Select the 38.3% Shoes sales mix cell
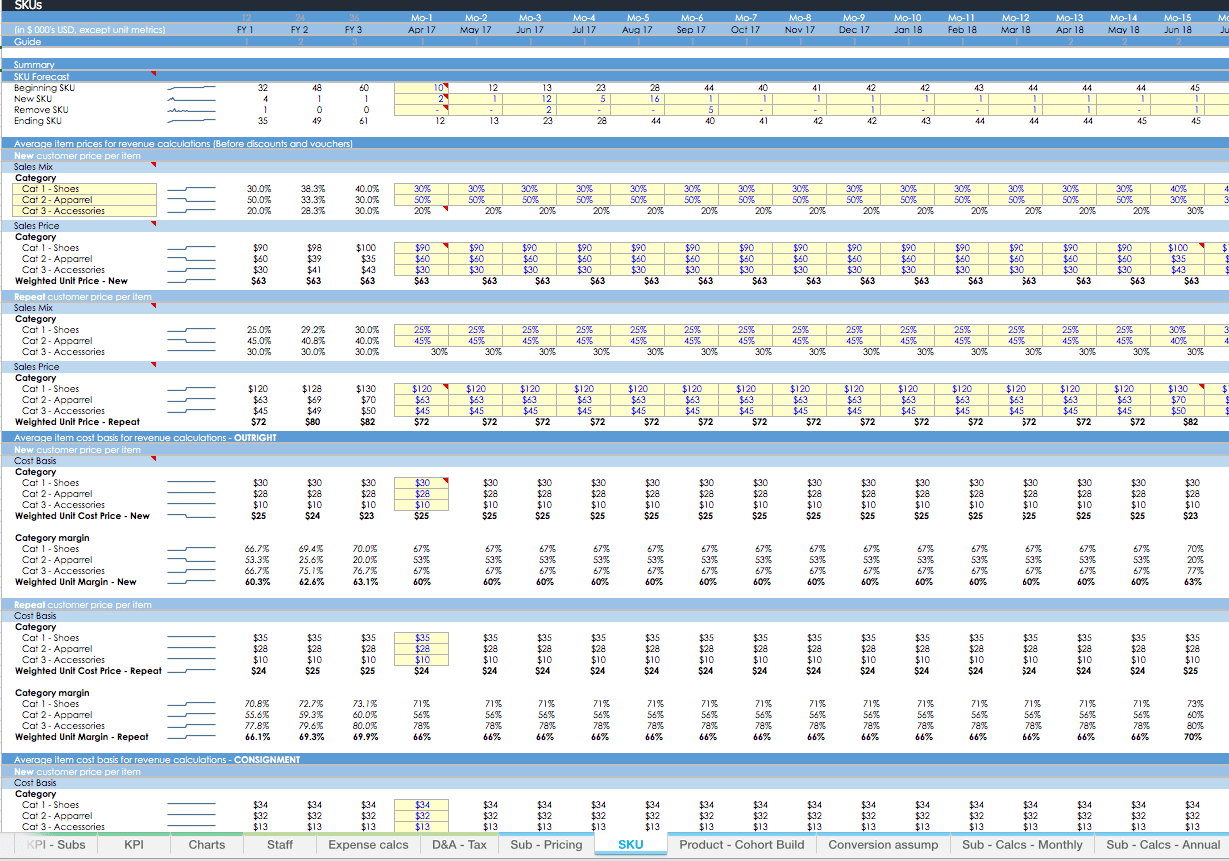Viewport: 1229px width, 861px height. (313, 188)
